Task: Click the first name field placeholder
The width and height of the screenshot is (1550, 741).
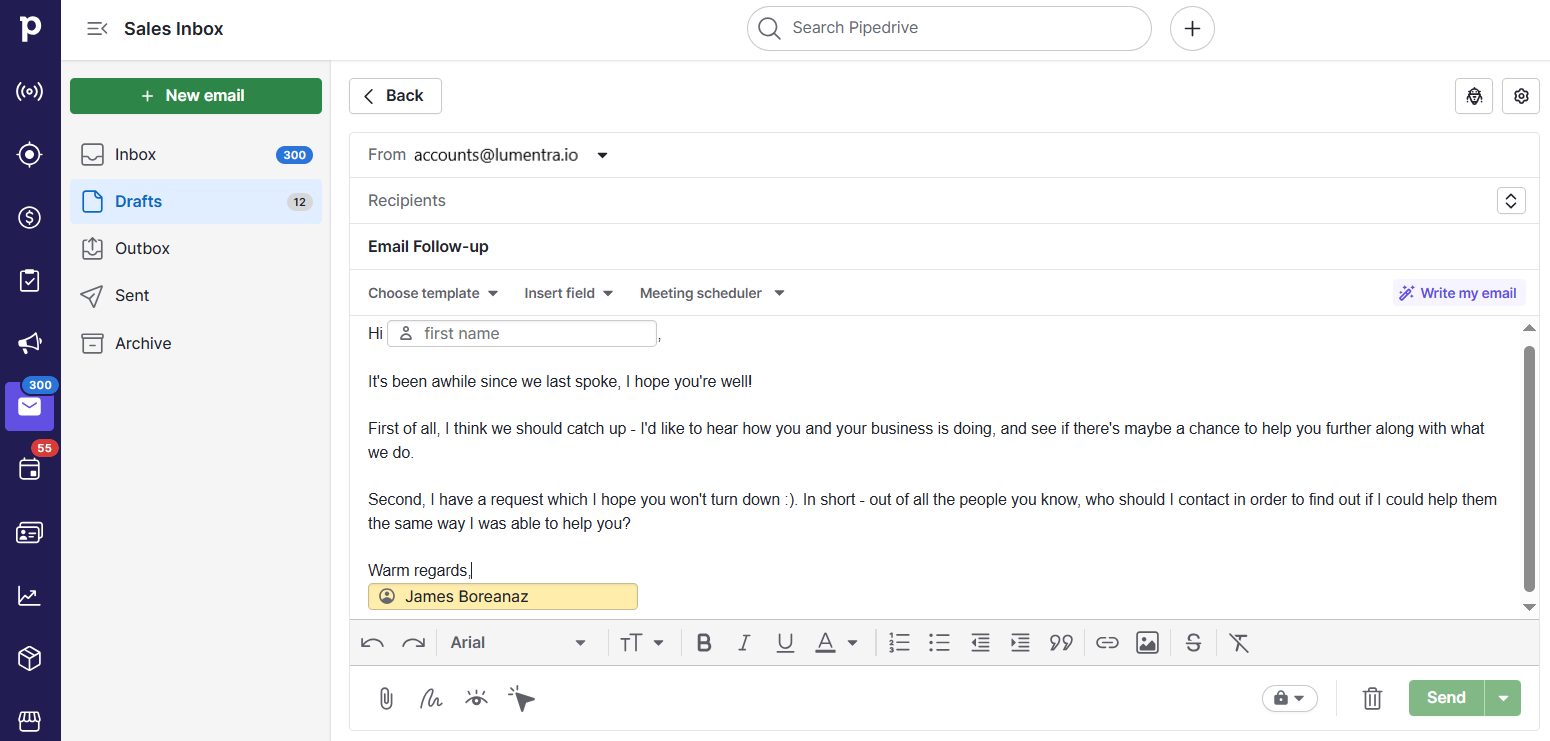Action: coord(521,333)
